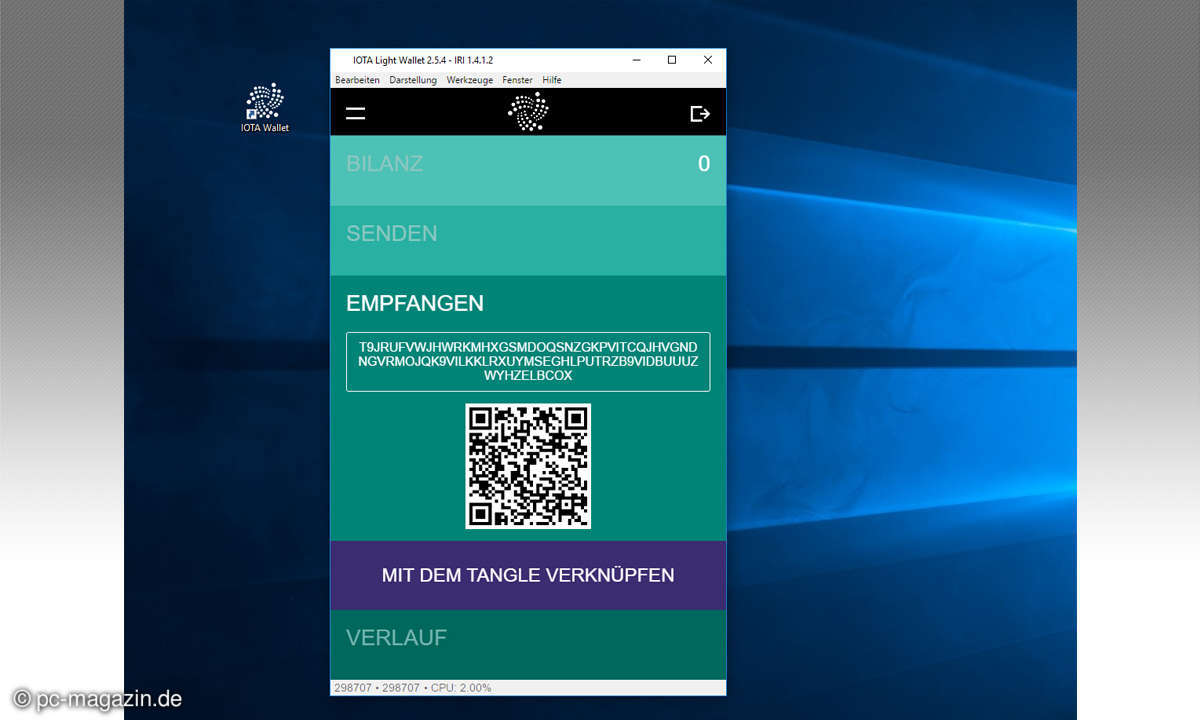Image resolution: width=1200 pixels, height=720 pixels.
Task: Open the hamburger menu in the wallet
Action: [355, 114]
